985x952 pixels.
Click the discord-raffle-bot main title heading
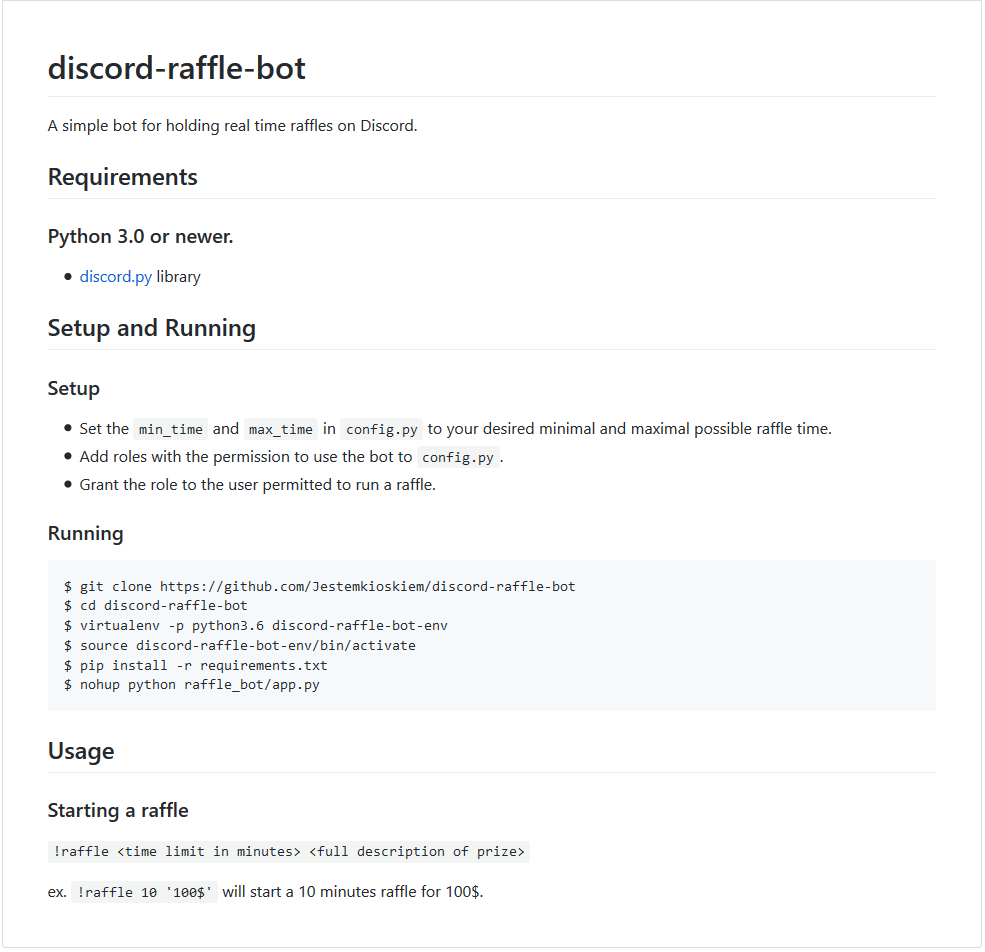177,69
